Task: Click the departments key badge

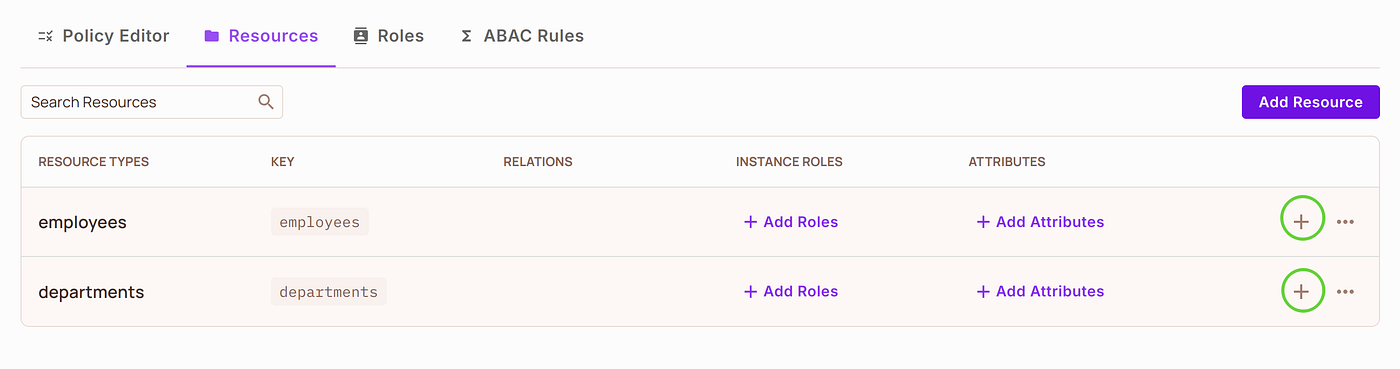Action: pyautogui.click(x=329, y=292)
